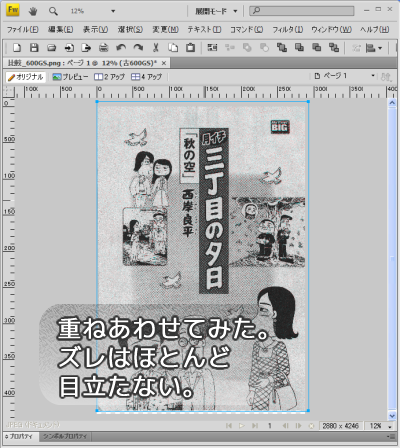Viewport: 400px width, 448px height.
Task: Click the vertical scrollbar up arrow
Action: (x=392, y=103)
